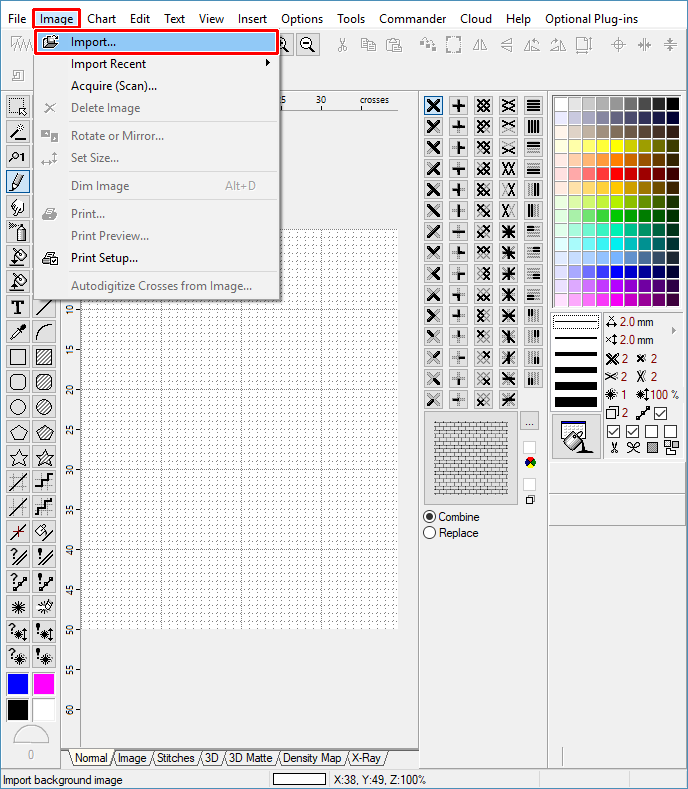Image resolution: width=688 pixels, height=789 pixels.
Task: Switch to the Image view tab
Action: point(132,758)
